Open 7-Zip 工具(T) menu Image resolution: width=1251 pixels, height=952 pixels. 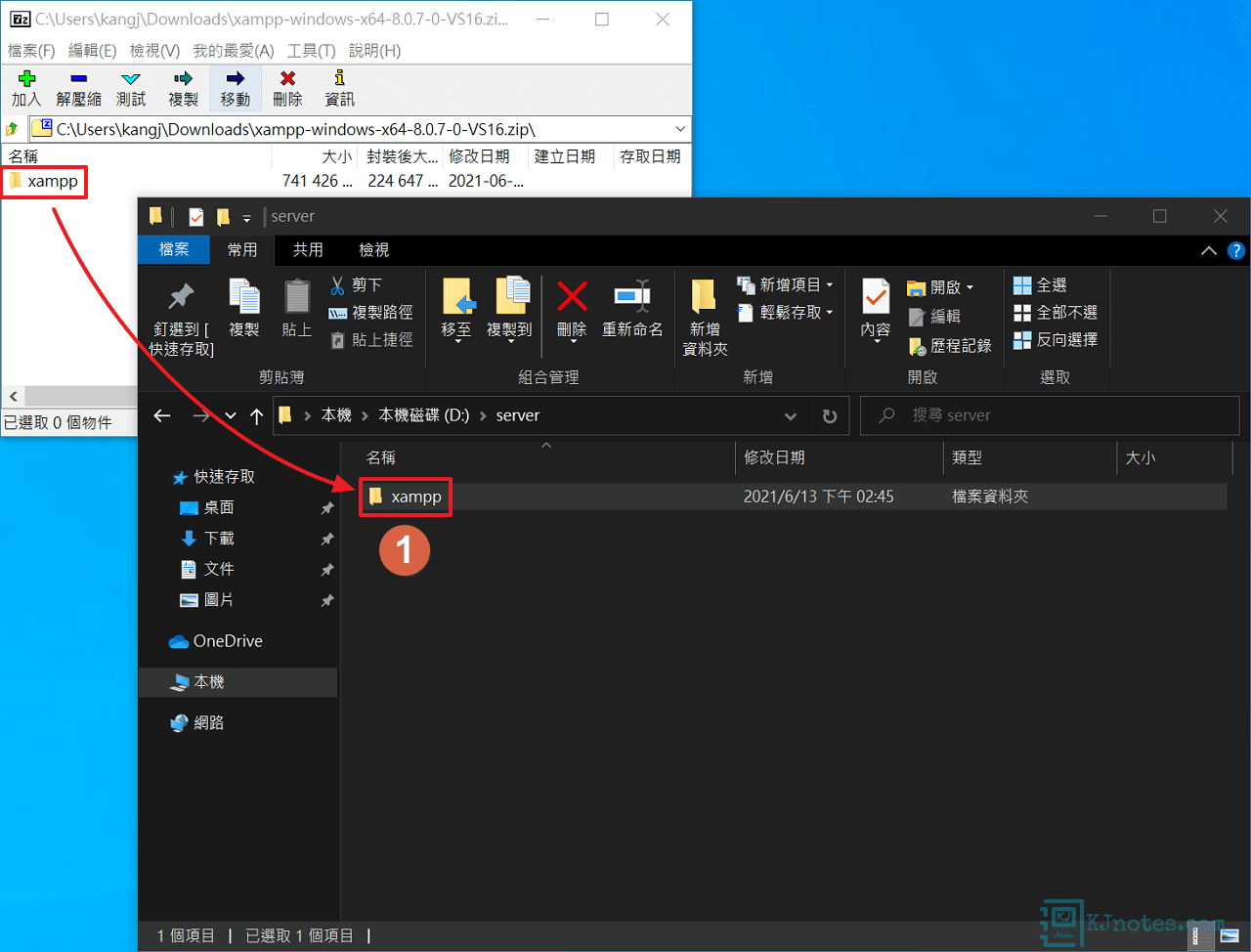tap(311, 50)
